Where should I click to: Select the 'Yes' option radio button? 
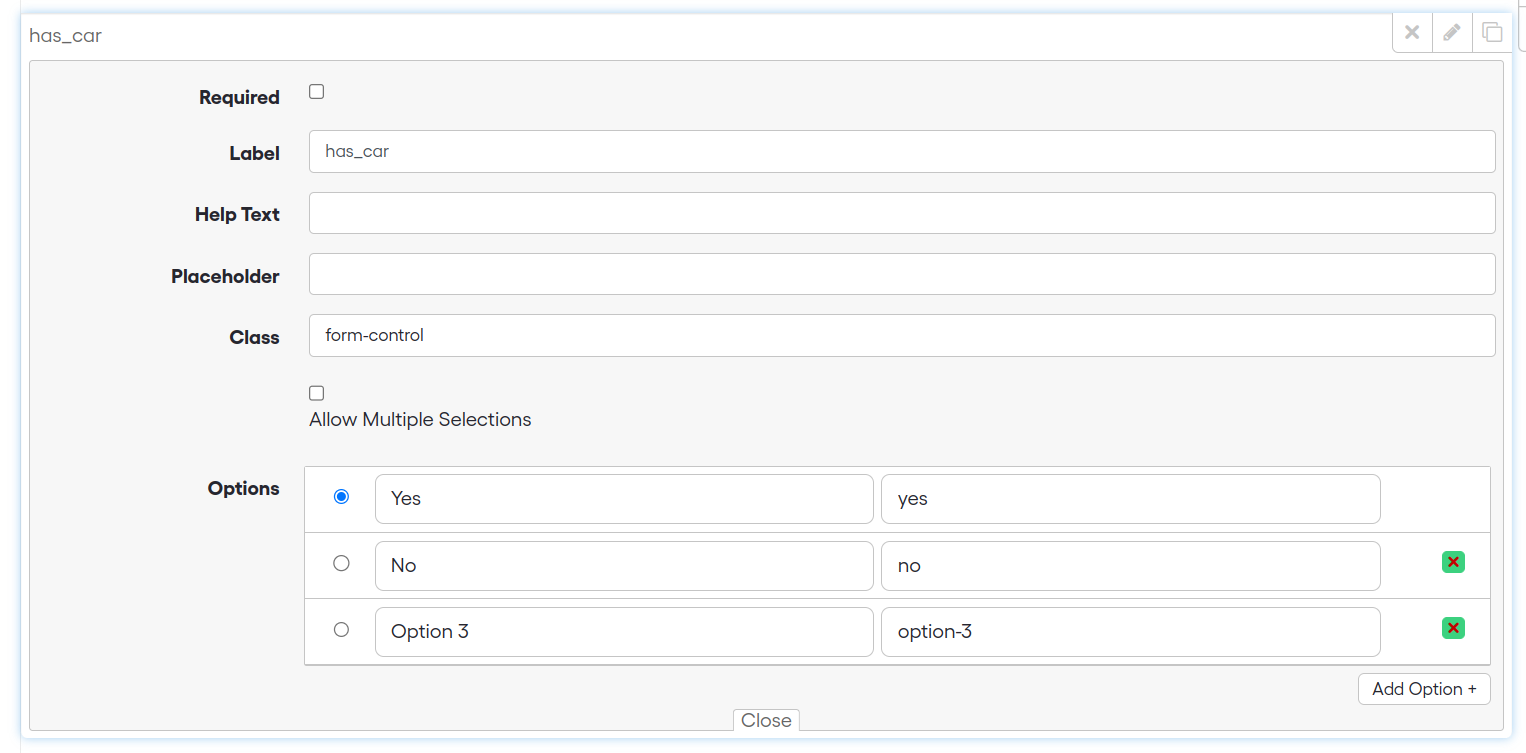(x=341, y=496)
